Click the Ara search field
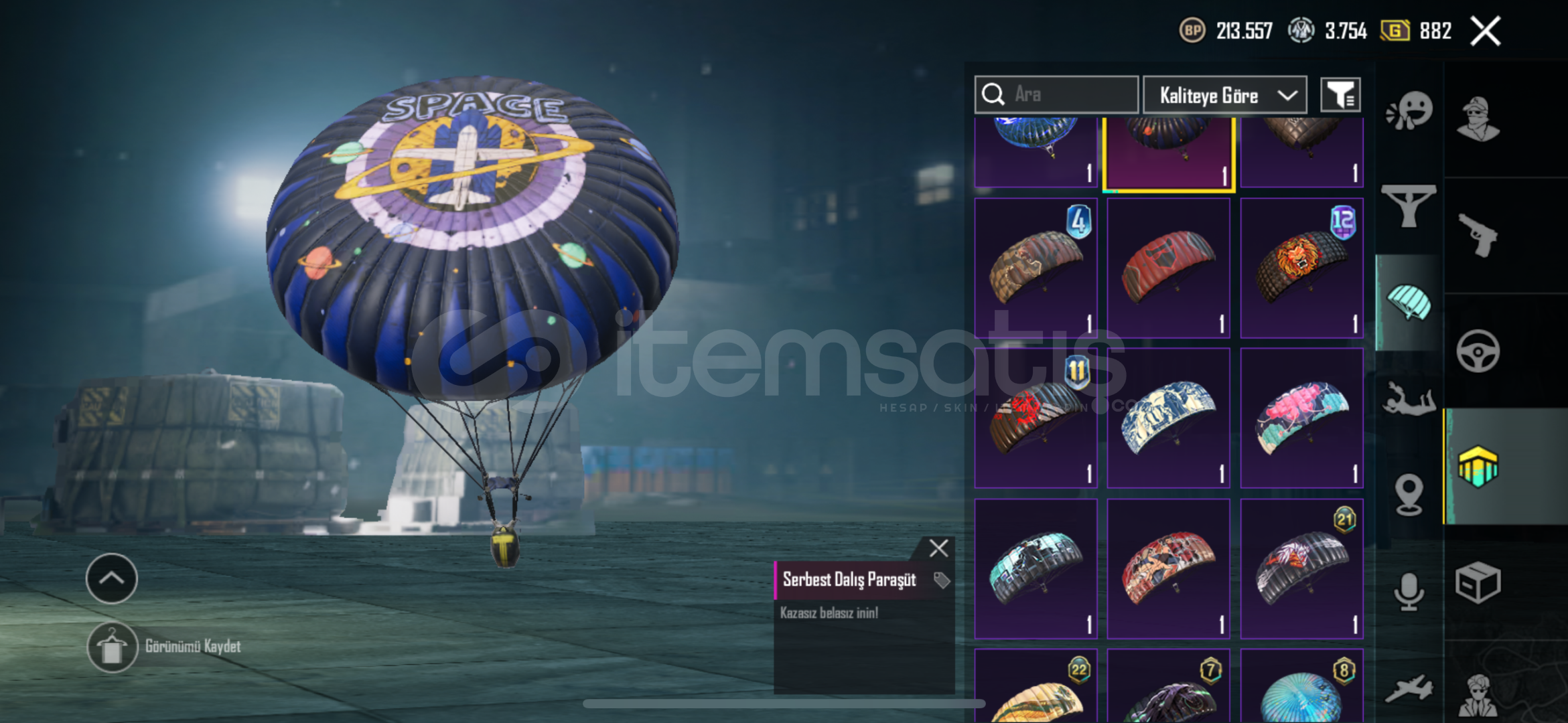Screen dimensions: 1568x723 pyautogui.click(x=1056, y=94)
